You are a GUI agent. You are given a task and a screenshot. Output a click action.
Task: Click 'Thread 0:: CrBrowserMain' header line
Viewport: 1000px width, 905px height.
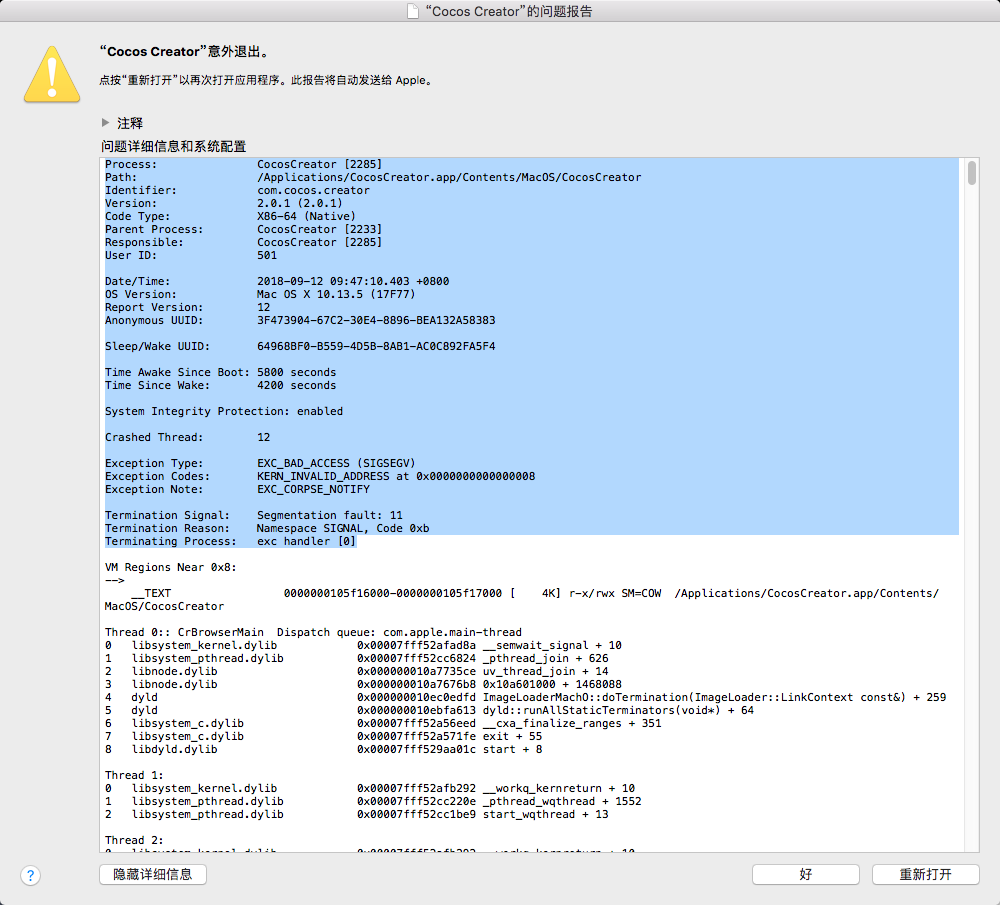[x=313, y=632]
